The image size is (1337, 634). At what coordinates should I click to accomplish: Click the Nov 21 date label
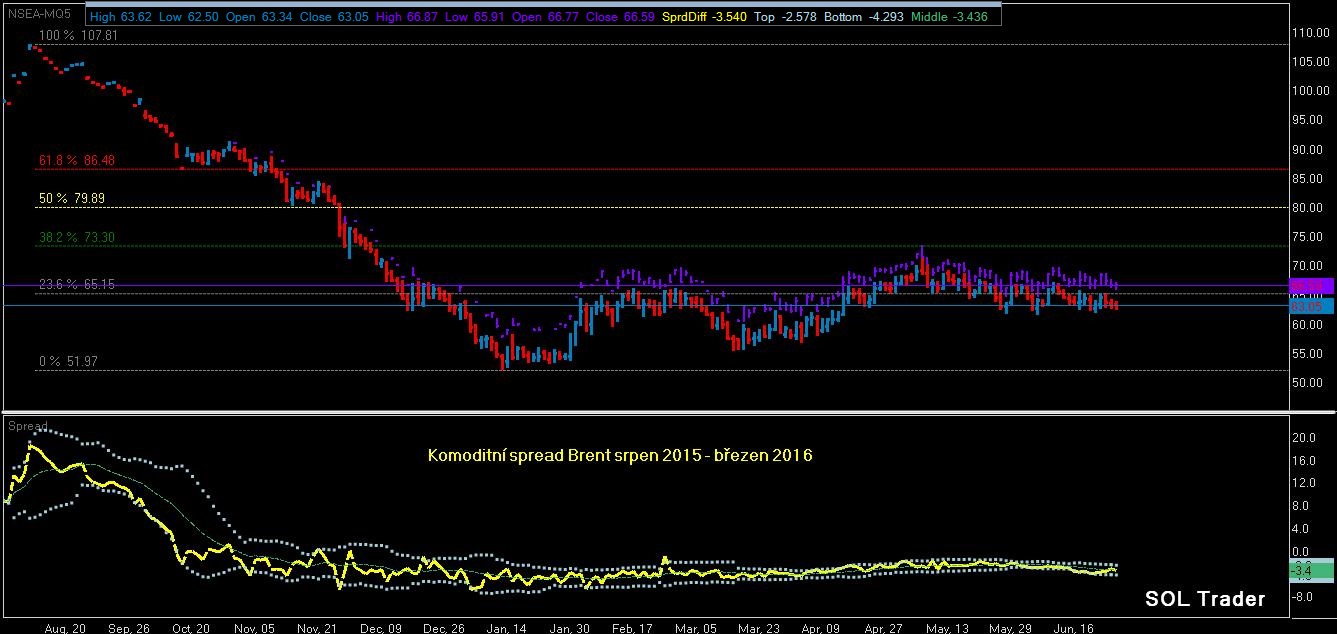point(317,629)
